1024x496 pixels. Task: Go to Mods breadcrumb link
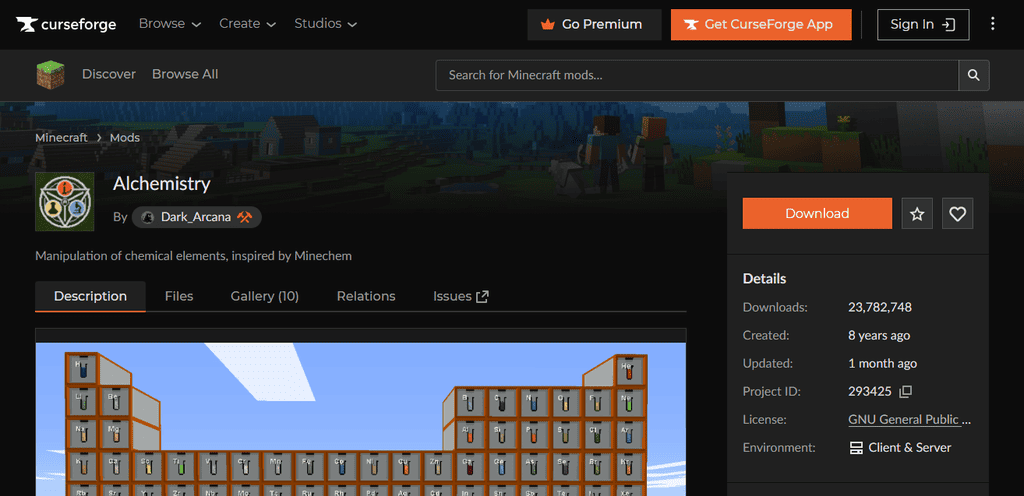(125, 138)
